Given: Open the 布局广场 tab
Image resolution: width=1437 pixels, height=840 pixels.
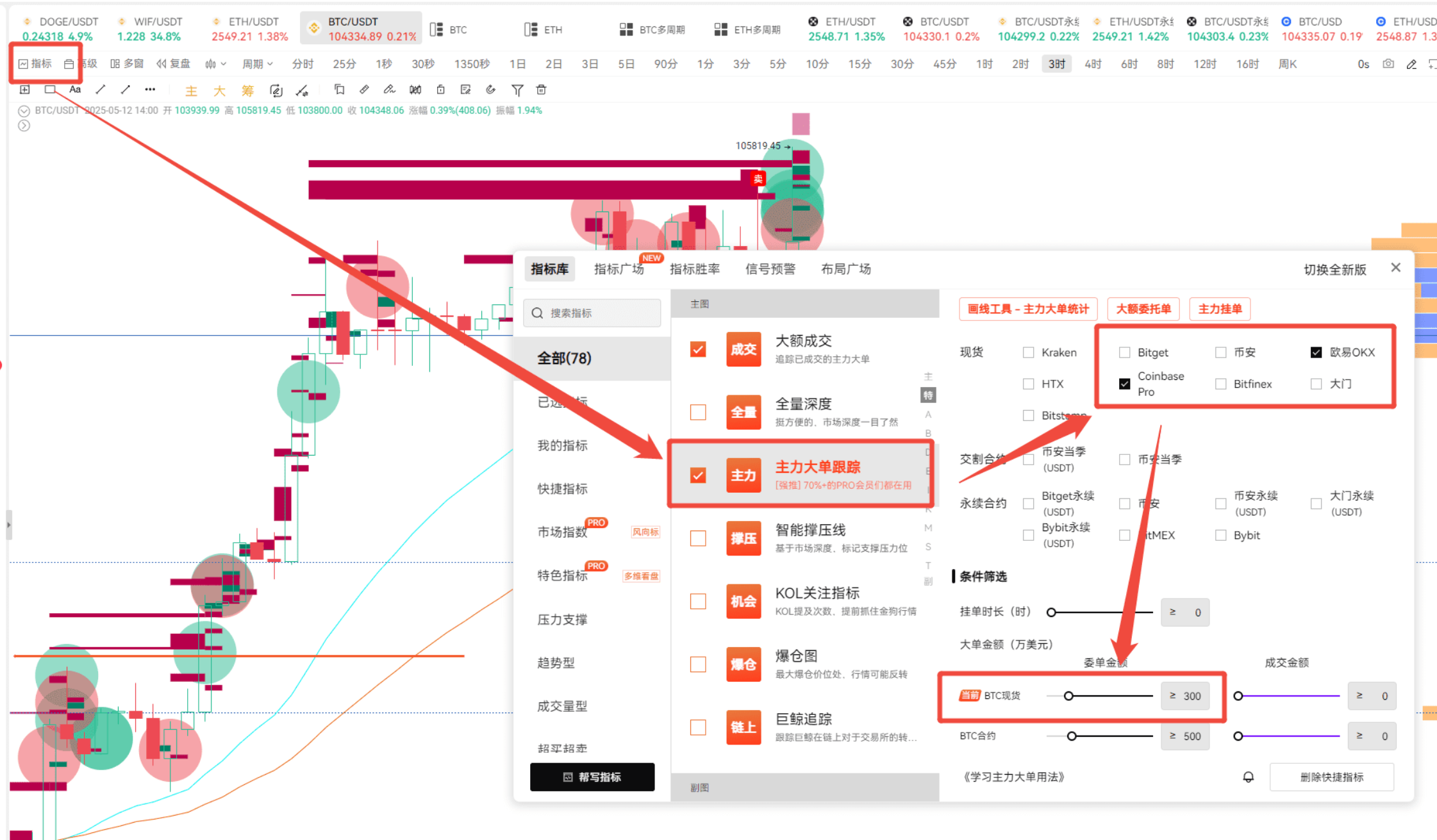Looking at the screenshot, I should coord(846,269).
